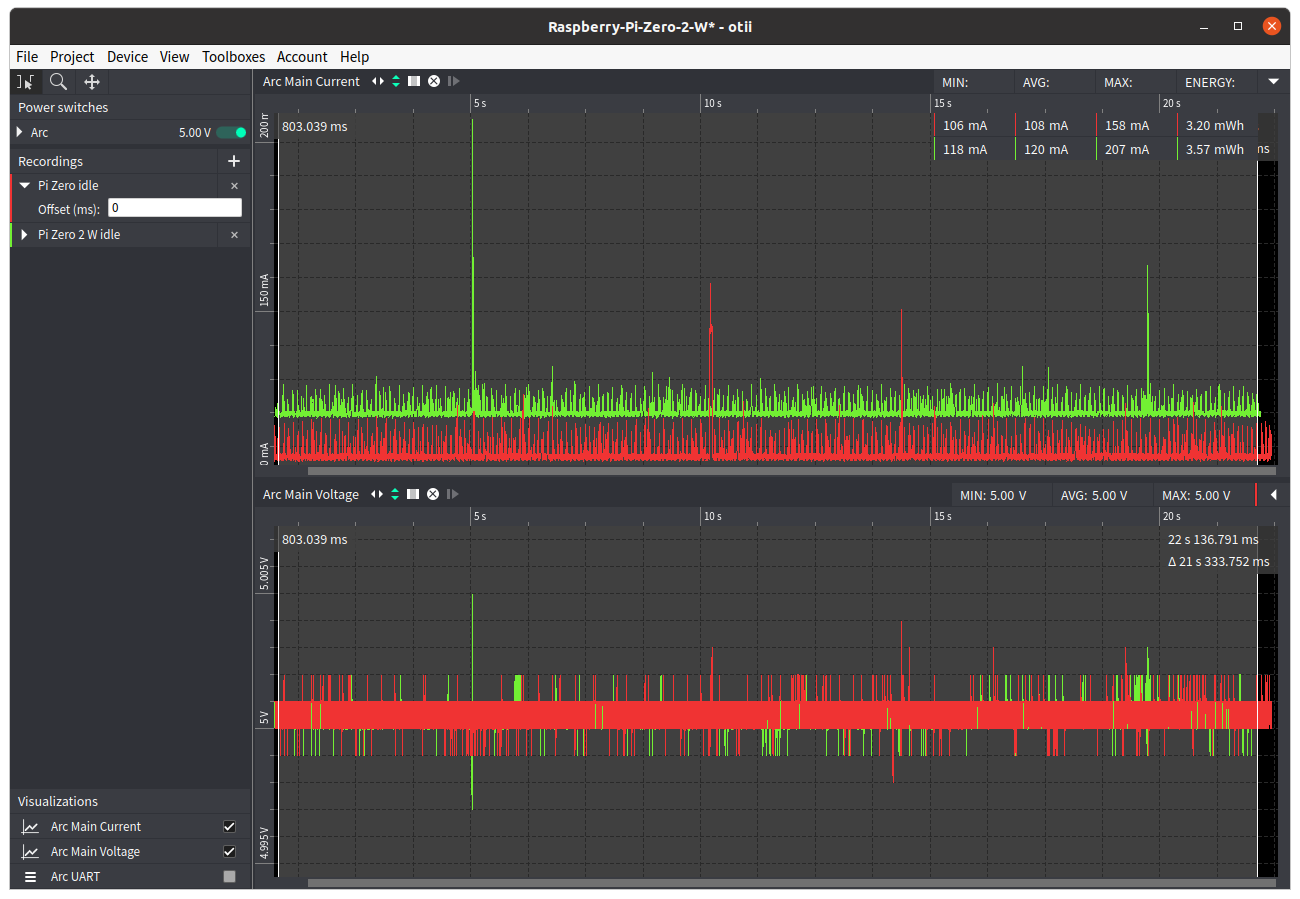Click the 10 s marker on current timeline
This screenshot has height=899, width=1300.
pyautogui.click(x=712, y=104)
